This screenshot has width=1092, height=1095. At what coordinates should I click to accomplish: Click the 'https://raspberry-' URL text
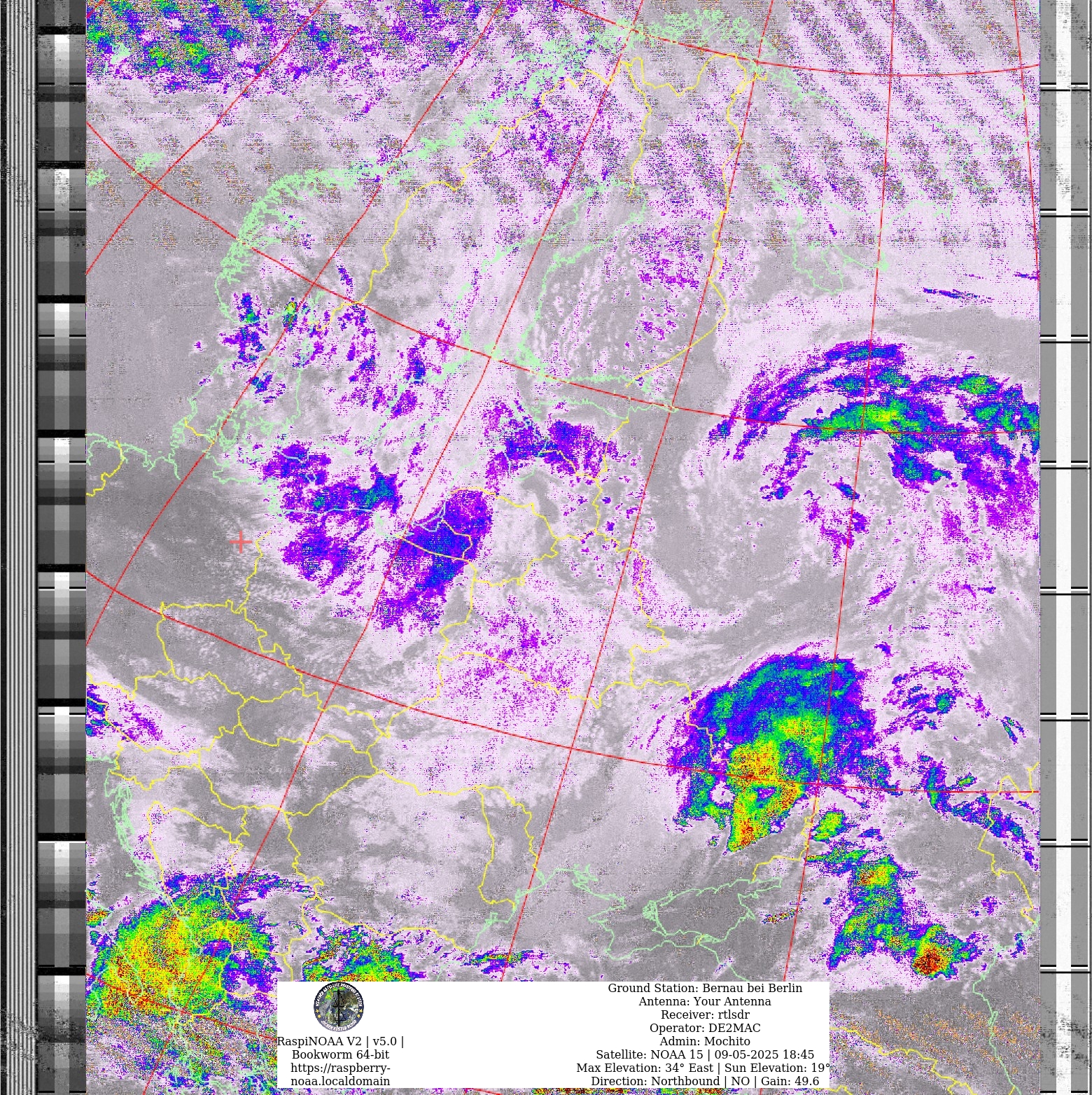tap(340, 1068)
